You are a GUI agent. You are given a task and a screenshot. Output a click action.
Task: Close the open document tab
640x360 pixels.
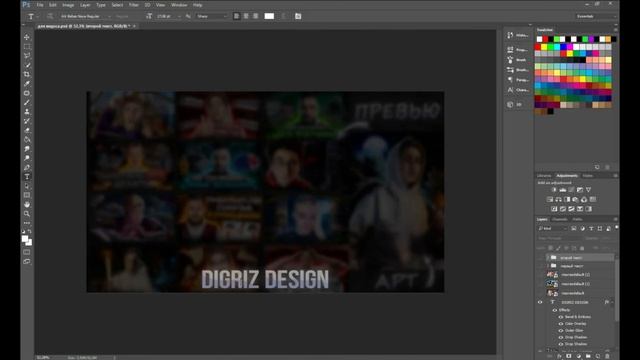point(134,26)
